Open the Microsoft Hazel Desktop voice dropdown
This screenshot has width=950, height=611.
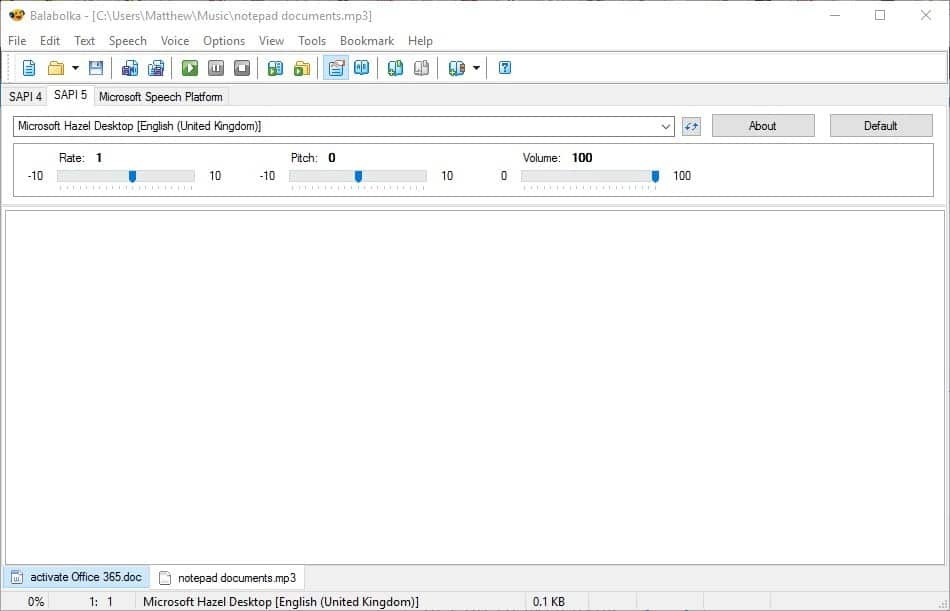[x=344, y=126]
